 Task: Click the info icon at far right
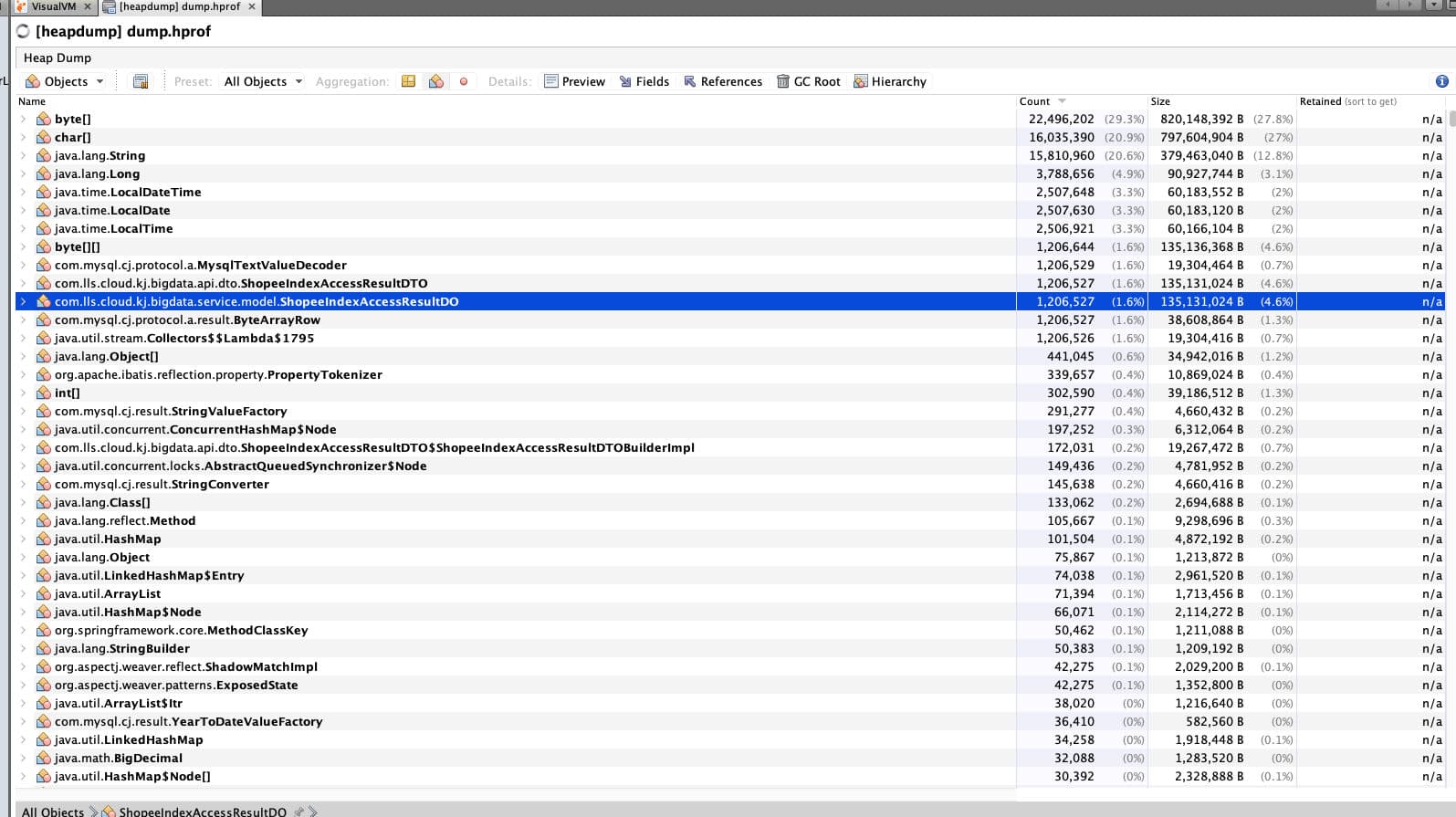point(1441,81)
